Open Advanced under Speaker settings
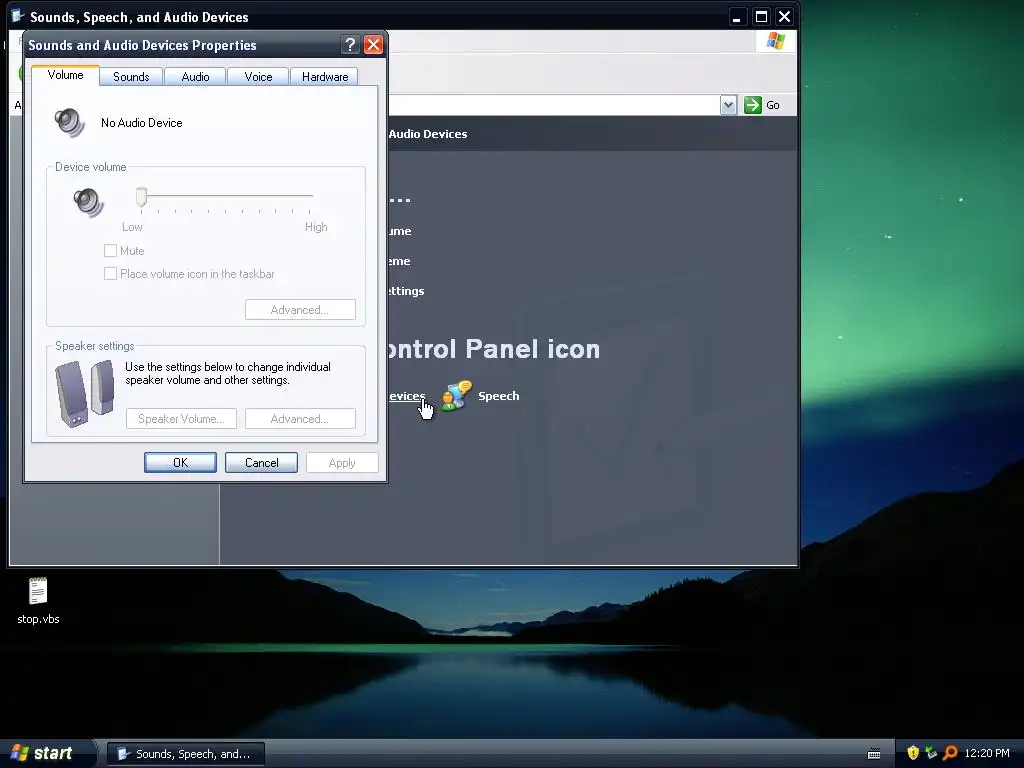1024x768 pixels. coord(300,419)
